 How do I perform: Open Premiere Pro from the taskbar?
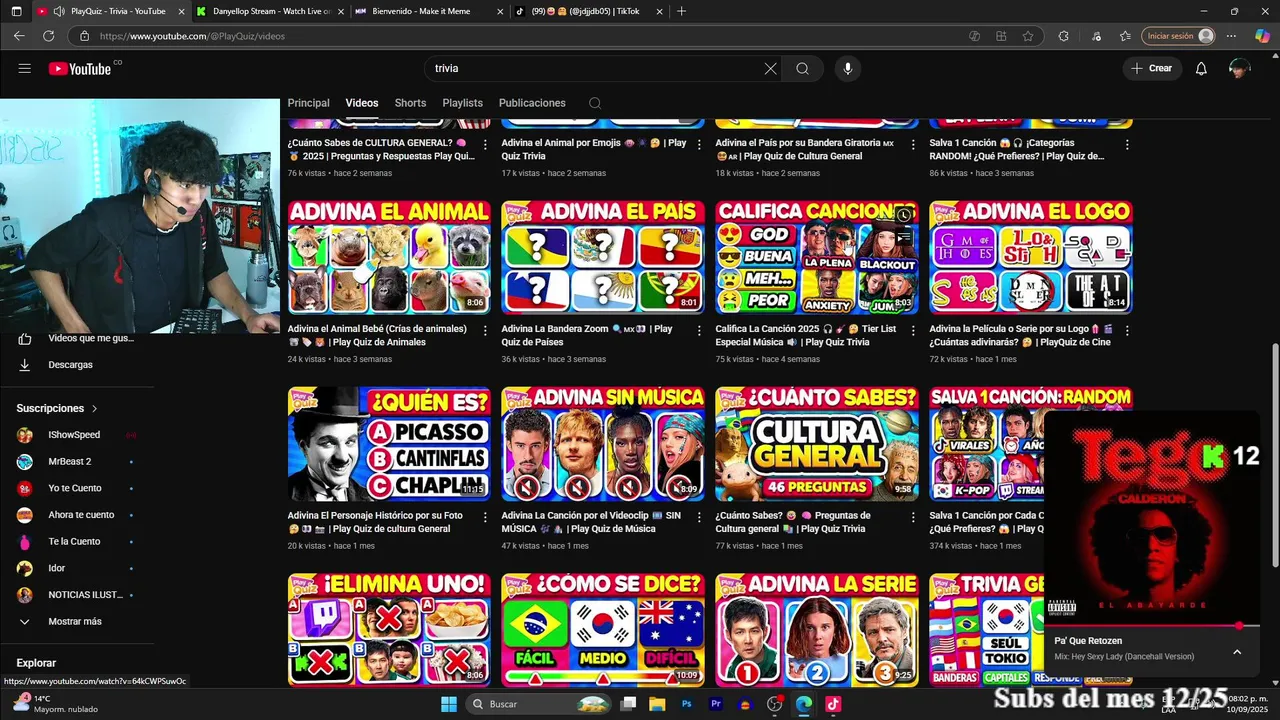pos(715,704)
